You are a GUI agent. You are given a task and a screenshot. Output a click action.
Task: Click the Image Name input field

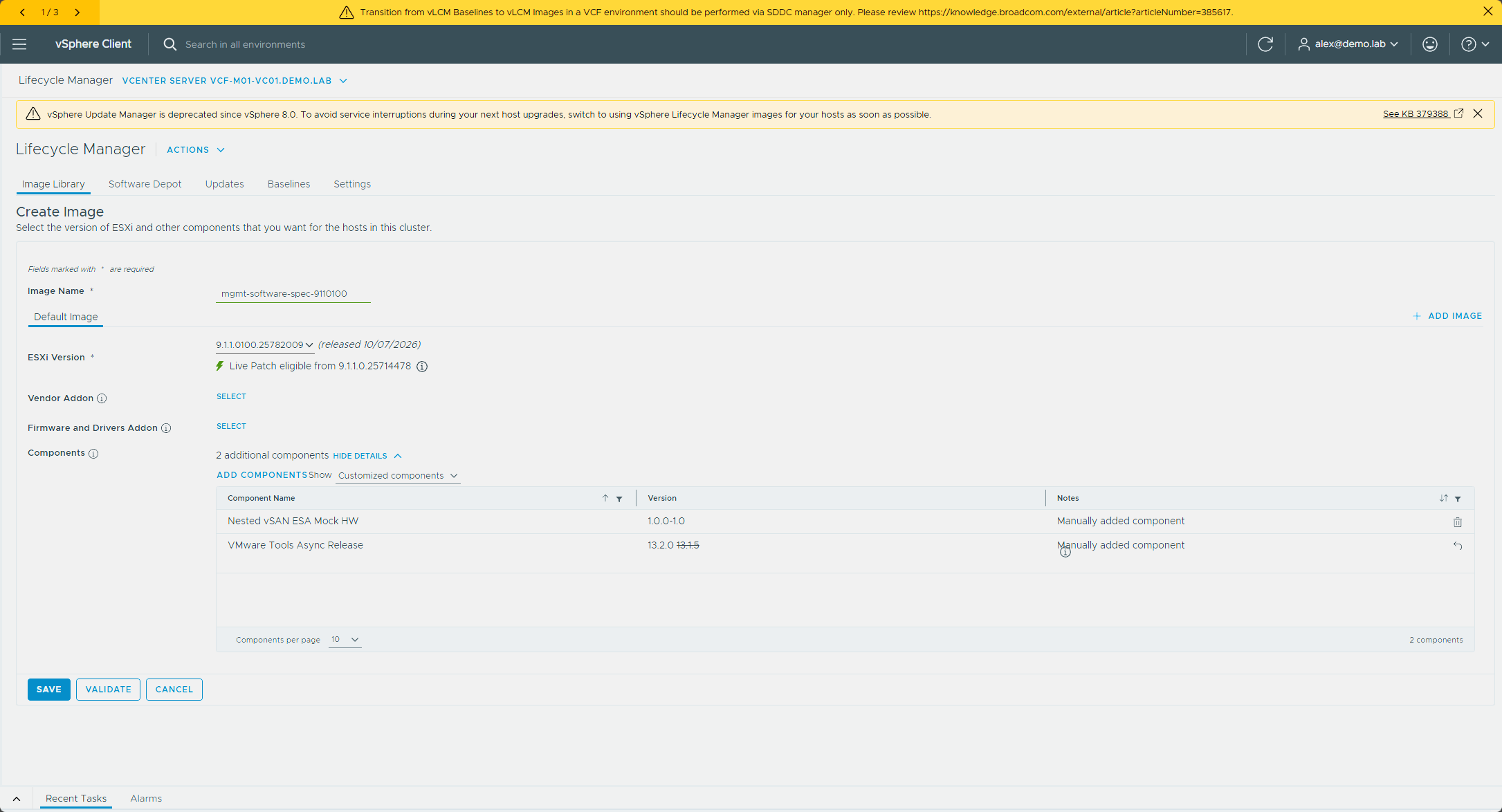(293, 294)
